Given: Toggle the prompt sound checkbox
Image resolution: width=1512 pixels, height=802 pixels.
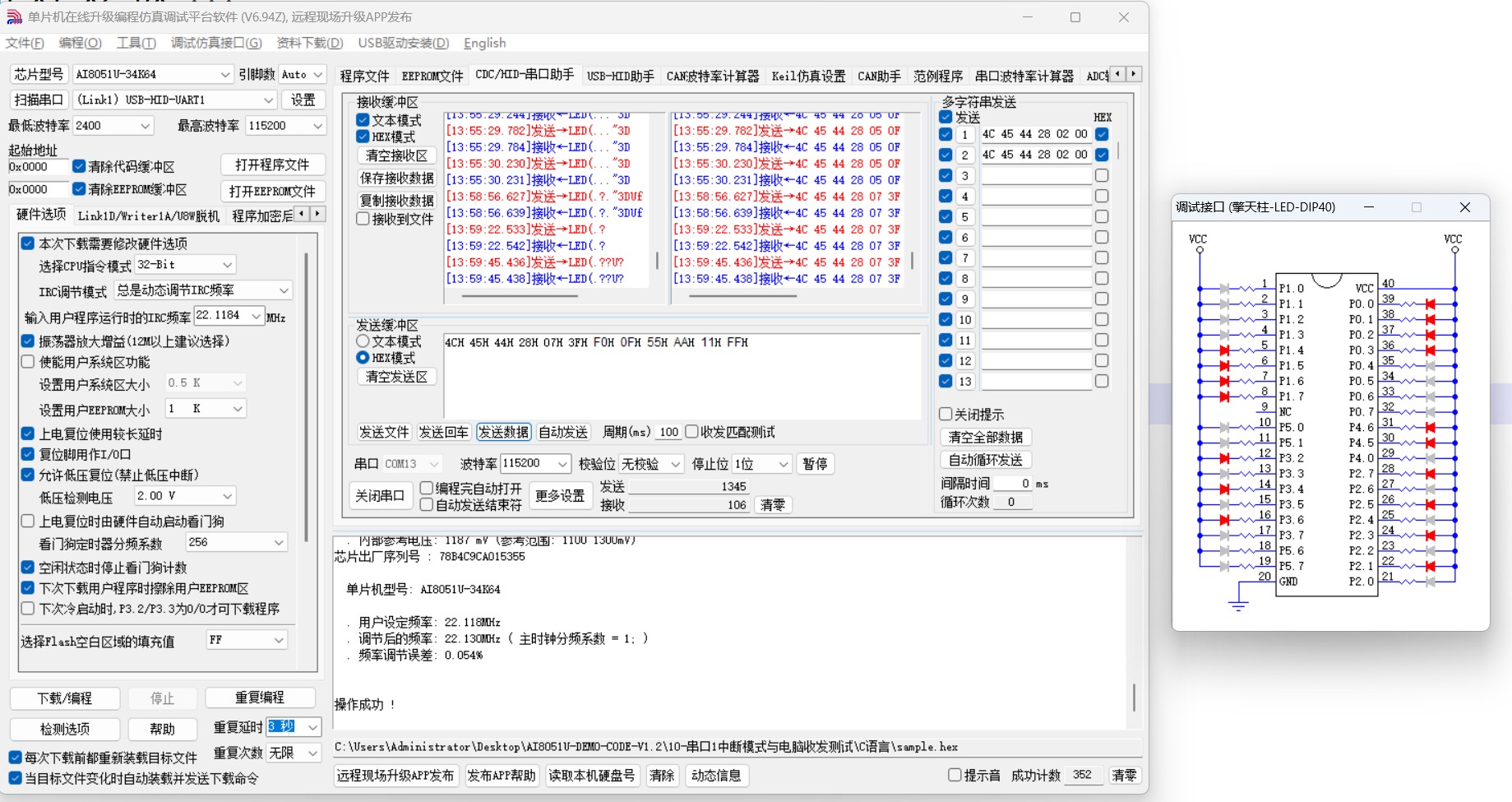Looking at the screenshot, I should (955, 775).
